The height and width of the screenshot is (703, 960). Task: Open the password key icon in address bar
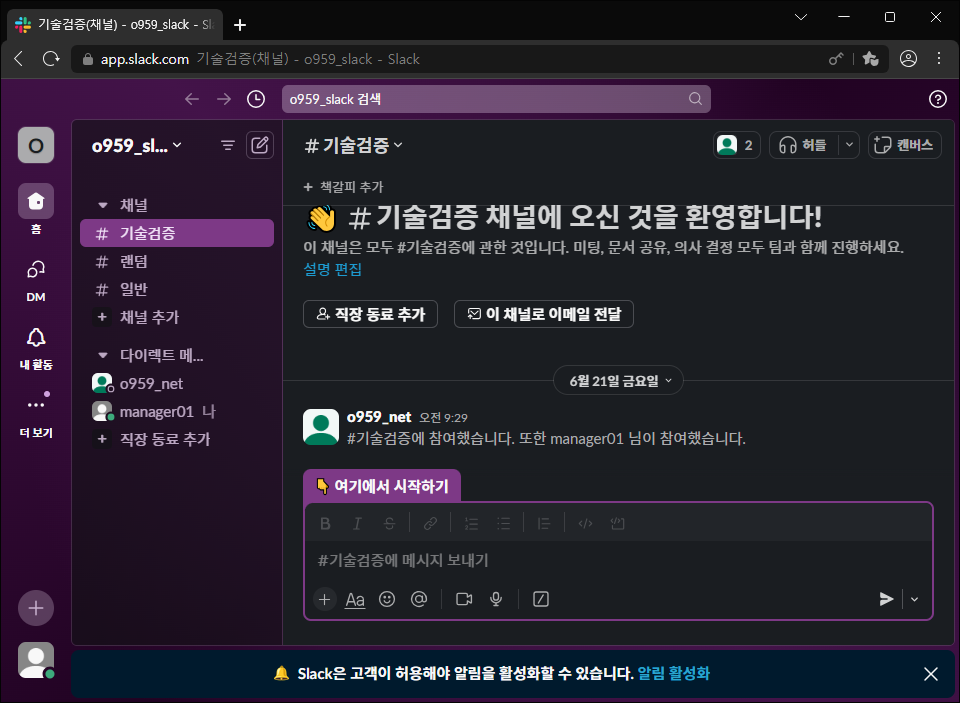pyautogui.click(x=836, y=59)
